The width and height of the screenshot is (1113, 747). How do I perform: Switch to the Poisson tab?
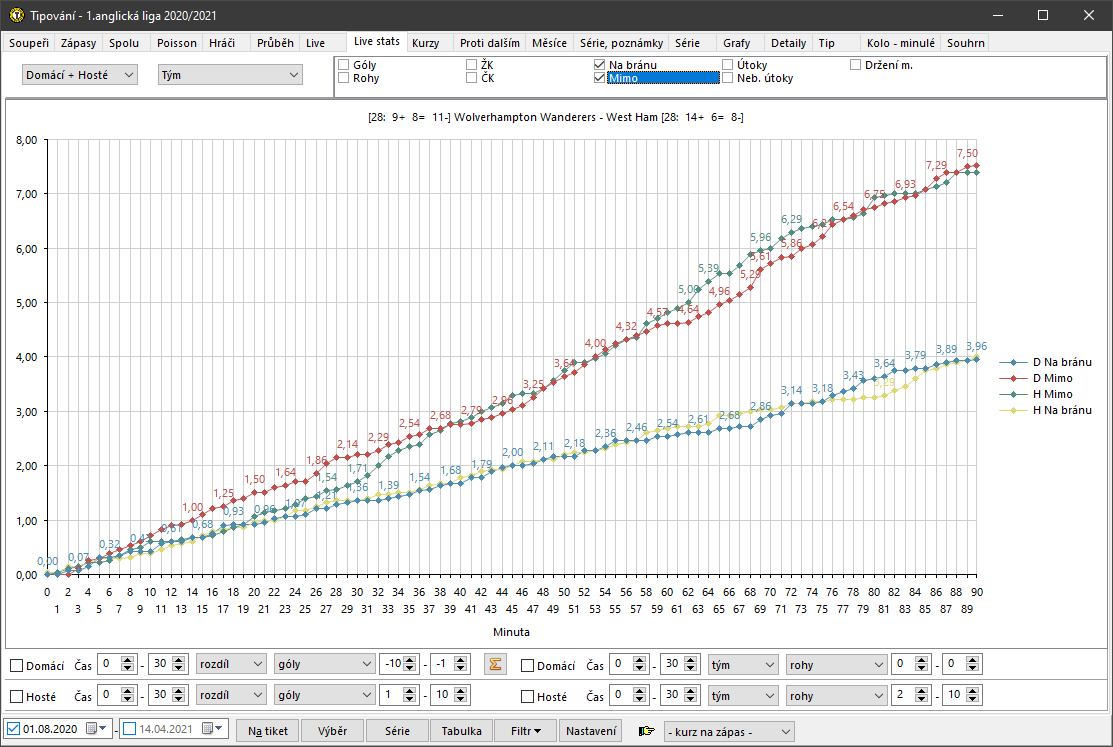(x=176, y=43)
